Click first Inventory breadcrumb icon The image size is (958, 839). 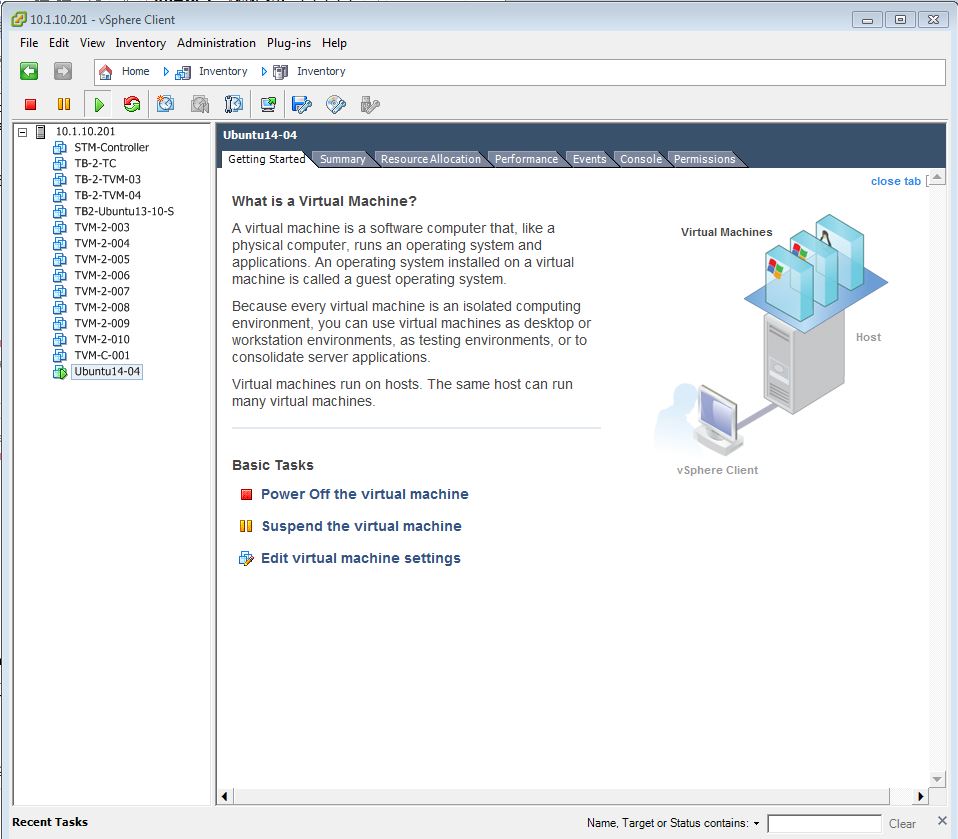[x=183, y=73]
